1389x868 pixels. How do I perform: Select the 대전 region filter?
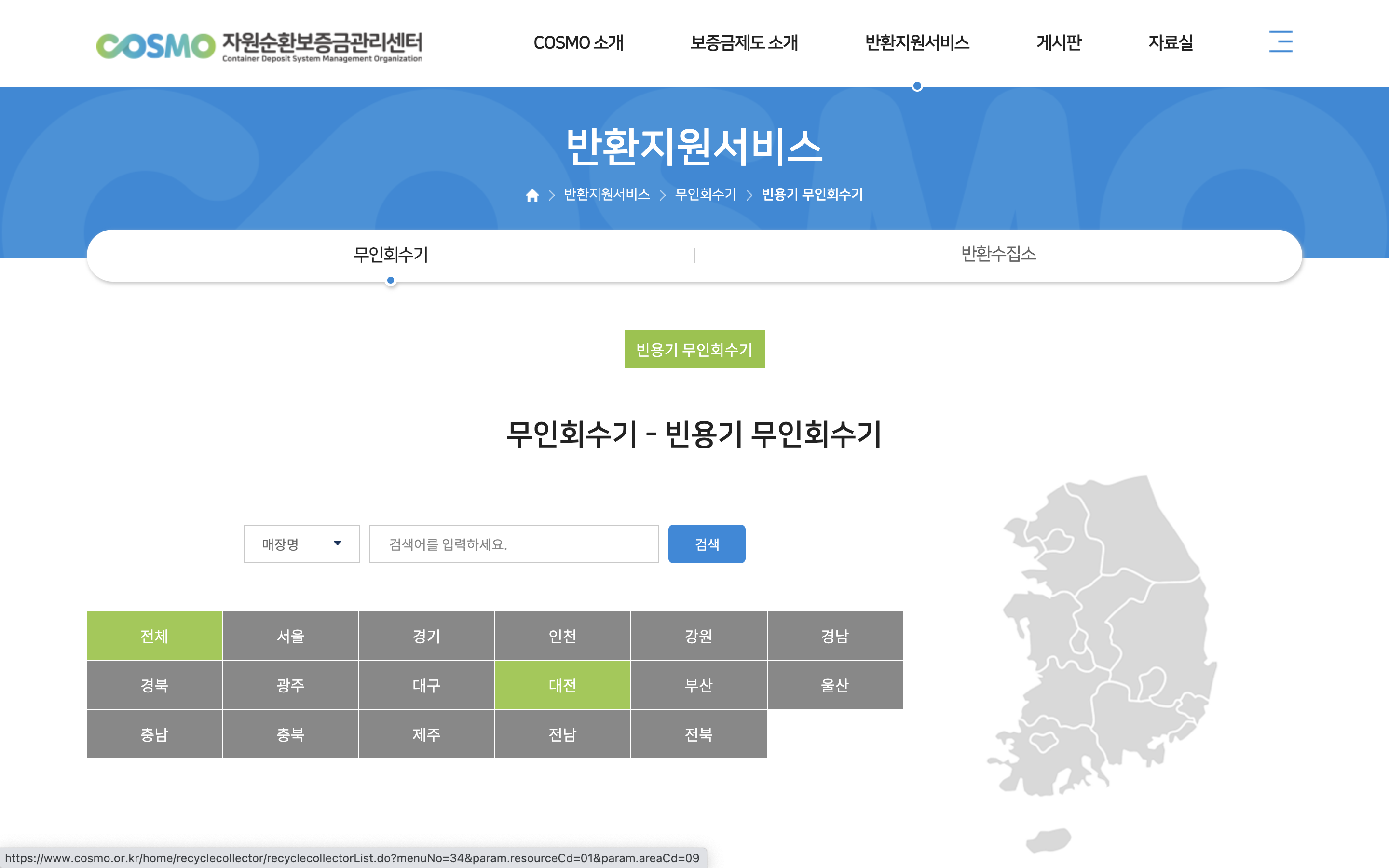tap(562, 684)
